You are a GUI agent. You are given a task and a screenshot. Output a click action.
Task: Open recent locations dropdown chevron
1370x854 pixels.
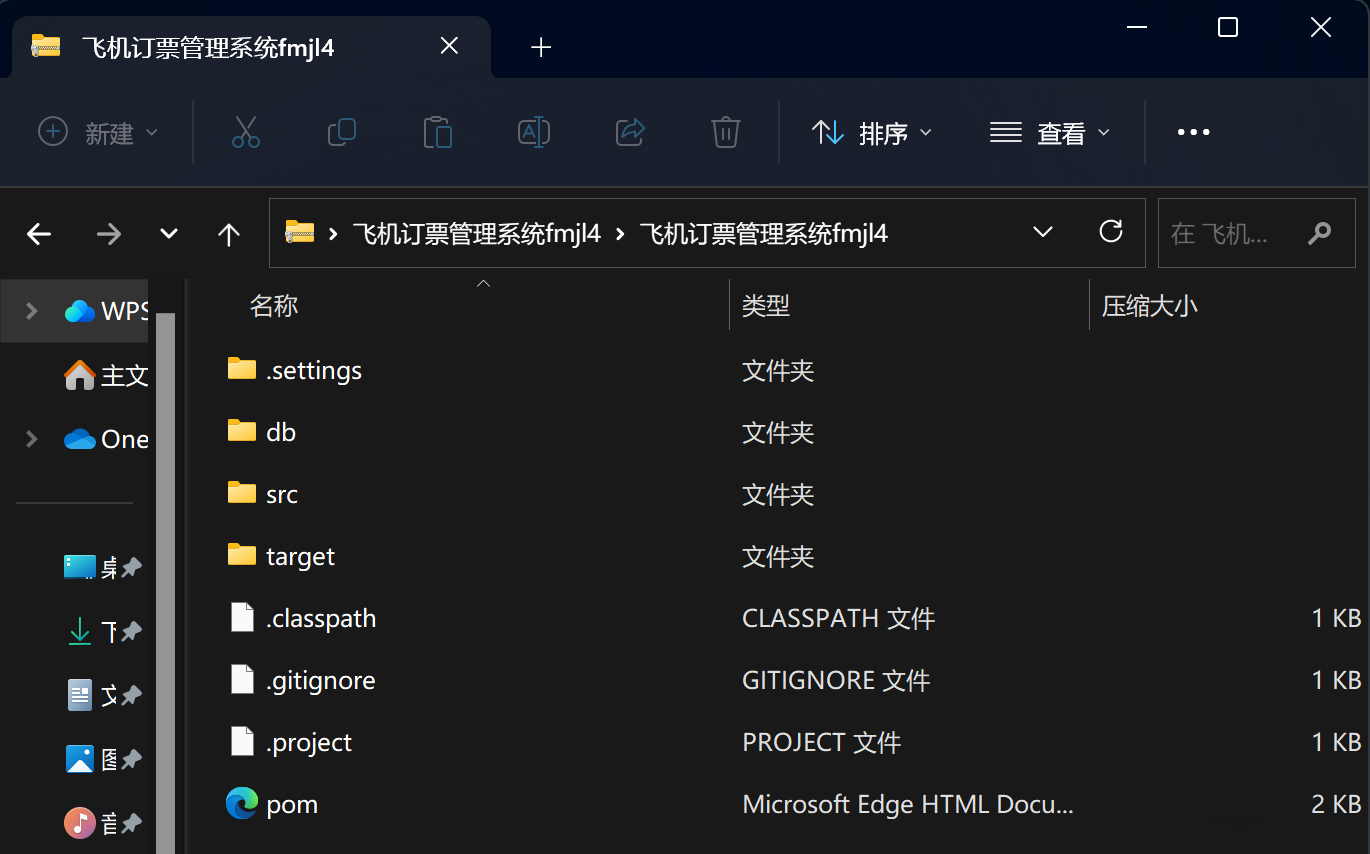click(169, 234)
